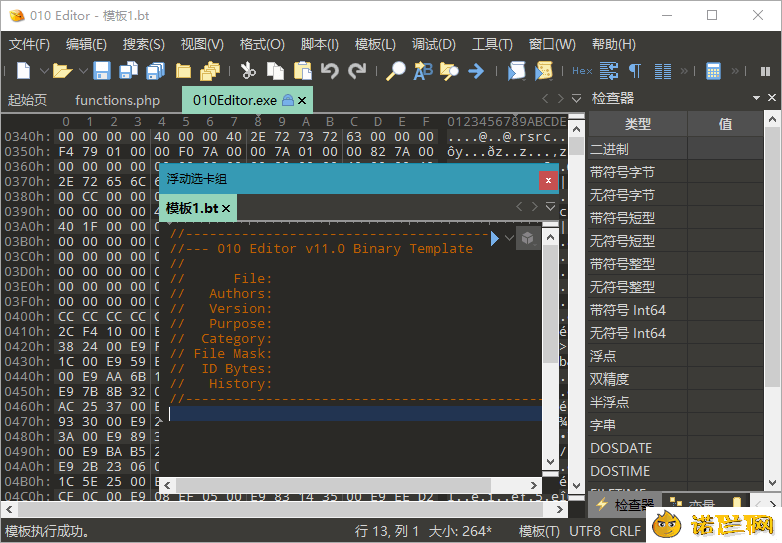This screenshot has height=543, width=782.
Task: Click the UTF8 encoding status item
Action: click(585, 532)
